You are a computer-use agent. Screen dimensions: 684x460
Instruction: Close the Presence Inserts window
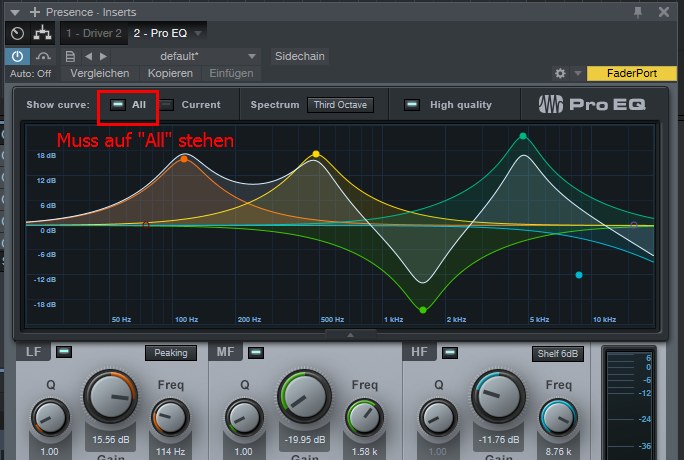tap(664, 12)
